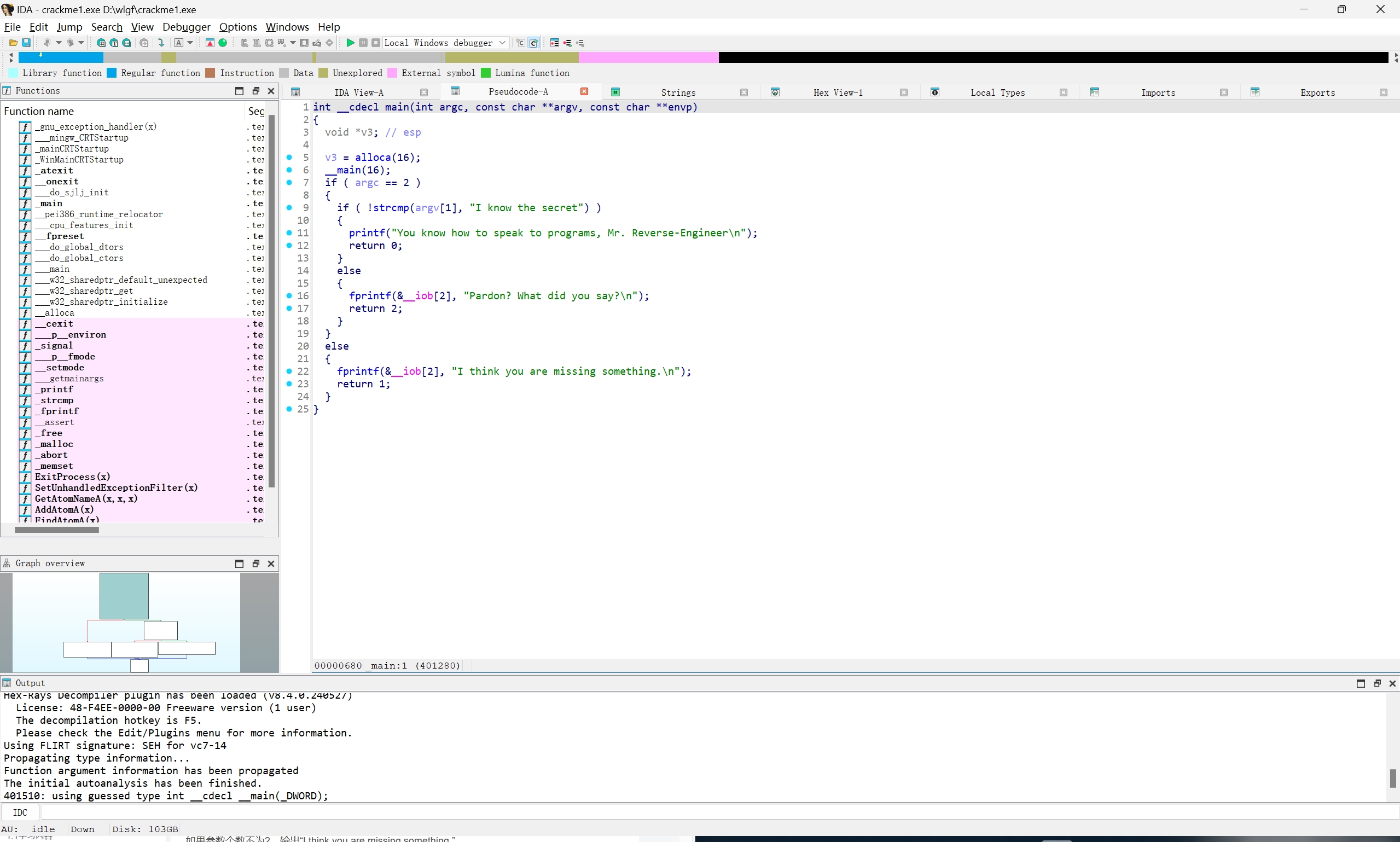This screenshot has height=842, width=1400.
Task: Open the breakpoint list icon
Action: pos(555,43)
